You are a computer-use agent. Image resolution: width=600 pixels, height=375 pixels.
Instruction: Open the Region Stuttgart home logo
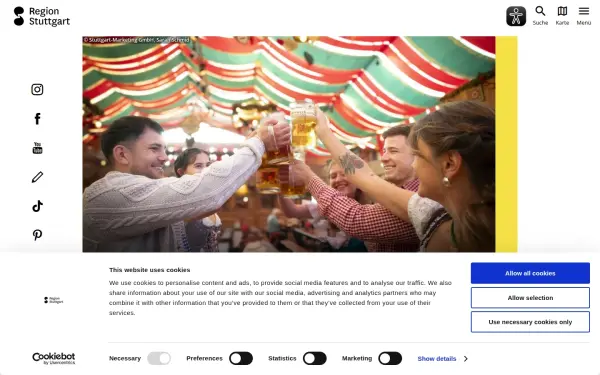(x=42, y=16)
